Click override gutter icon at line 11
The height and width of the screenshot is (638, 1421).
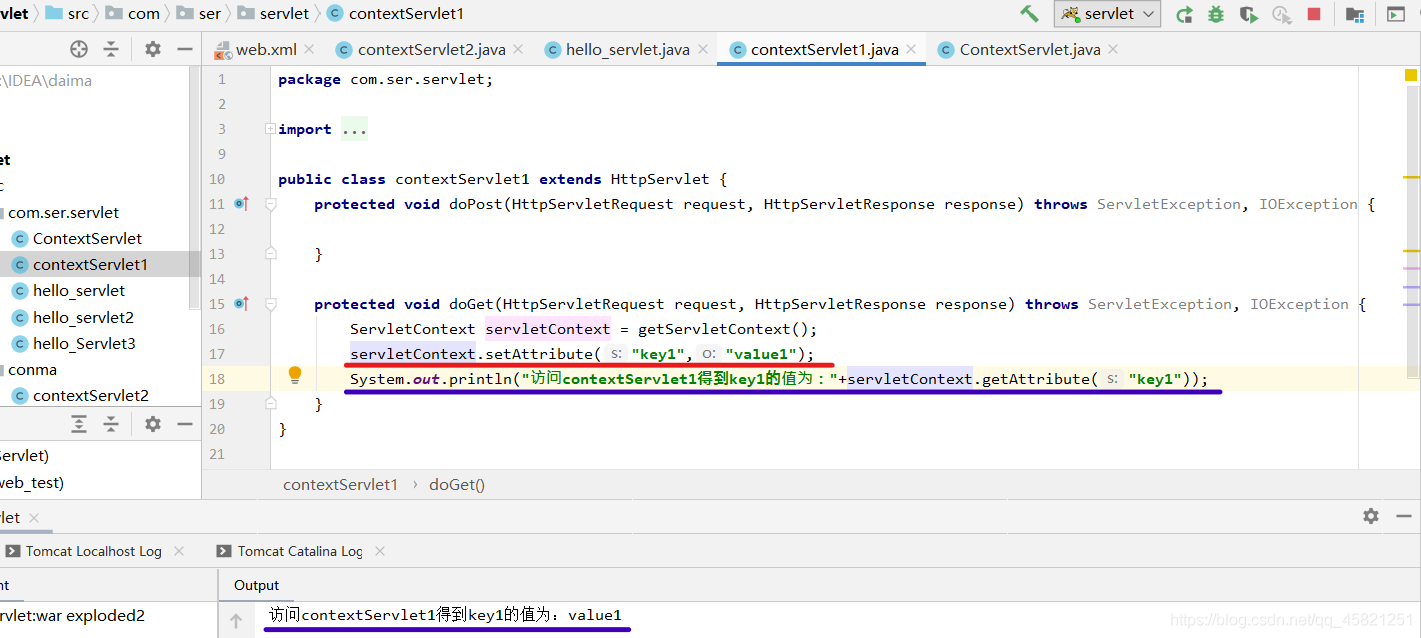coord(241,204)
